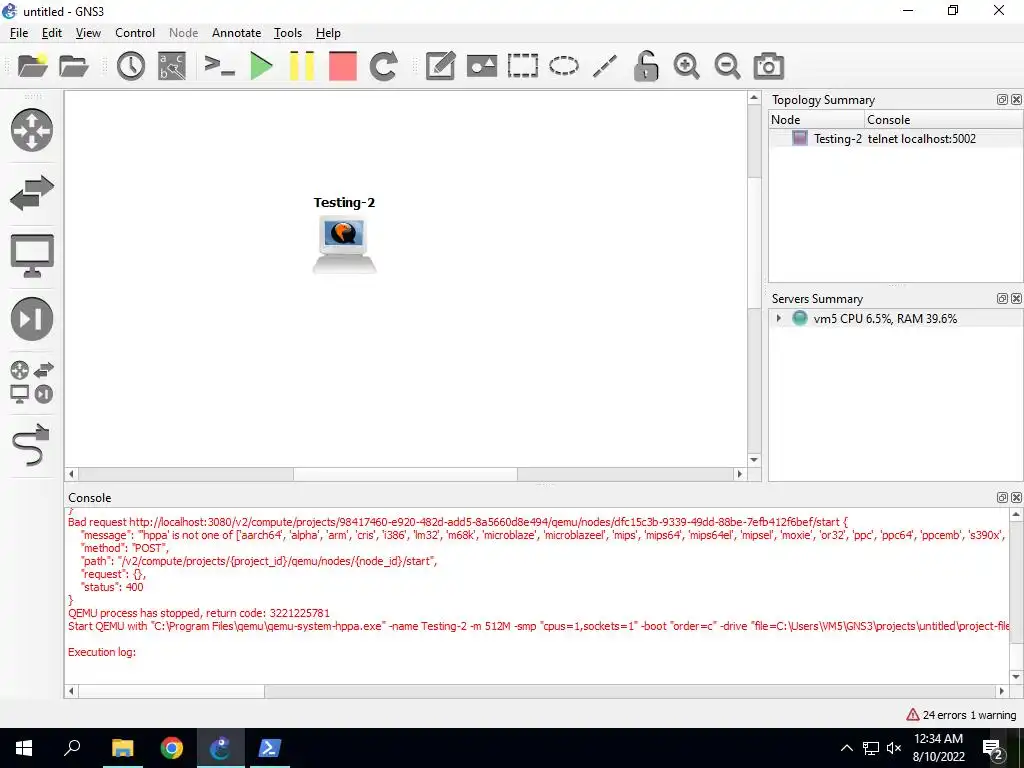
Task: Suspend all nodes with yellow pause
Action: tap(302, 66)
